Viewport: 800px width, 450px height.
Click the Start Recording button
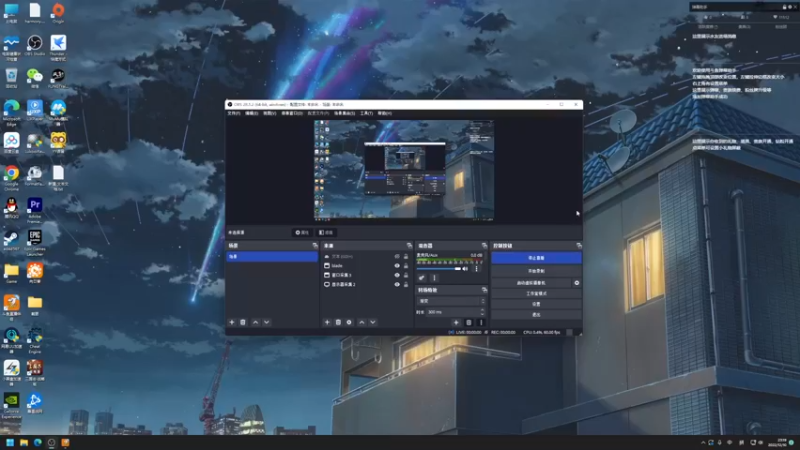(x=536, y=271)
